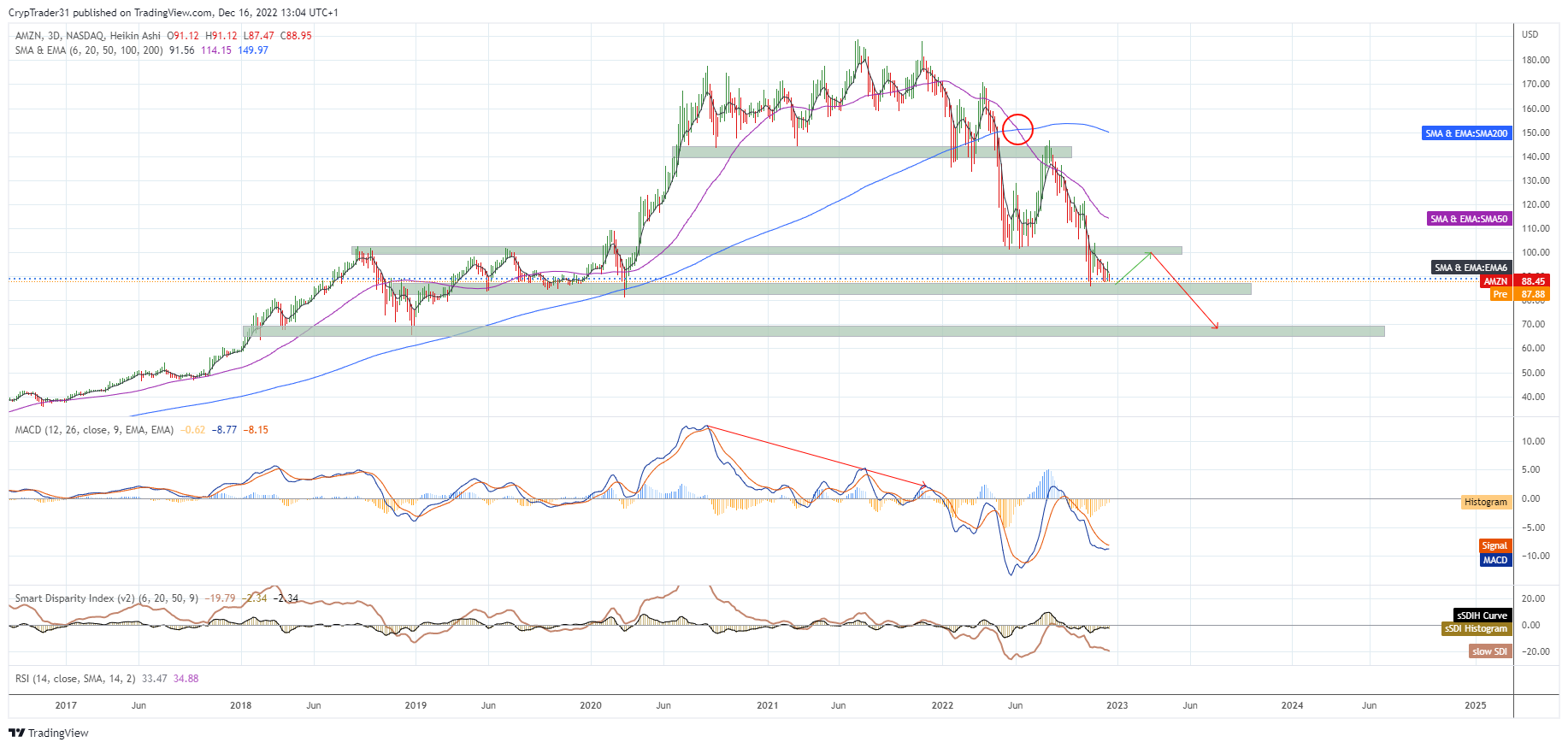The image size is (1568, 748).
Task: Click the CrypTrader31 published header text
Action: click(174, 13)
